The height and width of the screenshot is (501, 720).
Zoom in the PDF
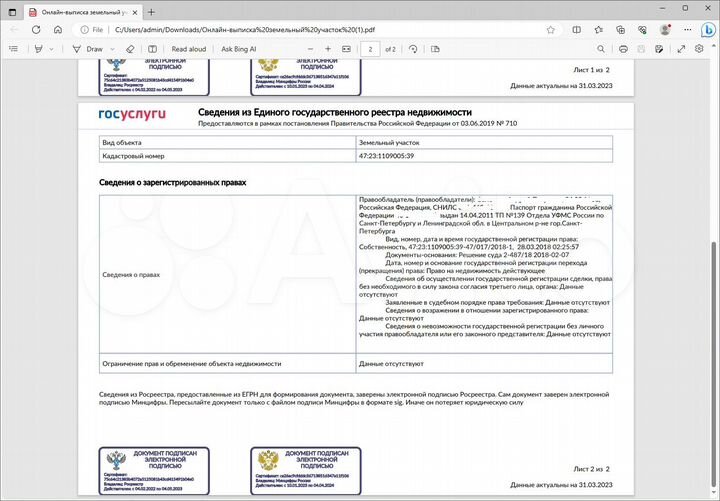[x=328, y=49]
